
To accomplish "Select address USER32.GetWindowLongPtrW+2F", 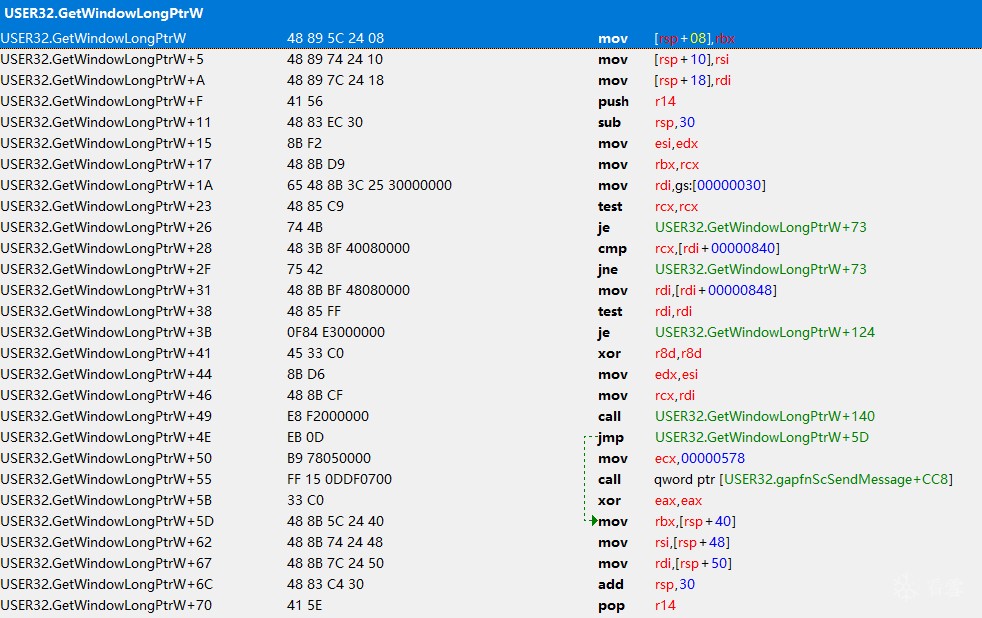I will click(106, 269).
